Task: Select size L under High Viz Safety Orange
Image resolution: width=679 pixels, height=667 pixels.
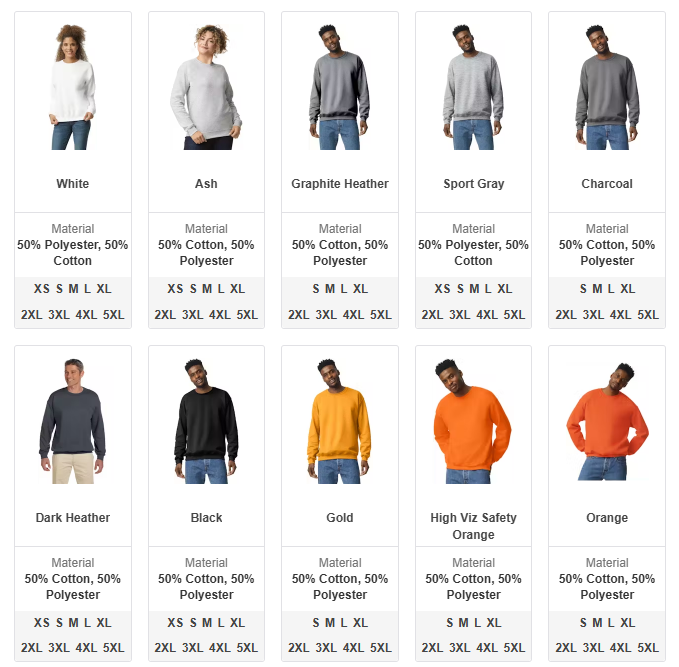Action: click(478, 623)
